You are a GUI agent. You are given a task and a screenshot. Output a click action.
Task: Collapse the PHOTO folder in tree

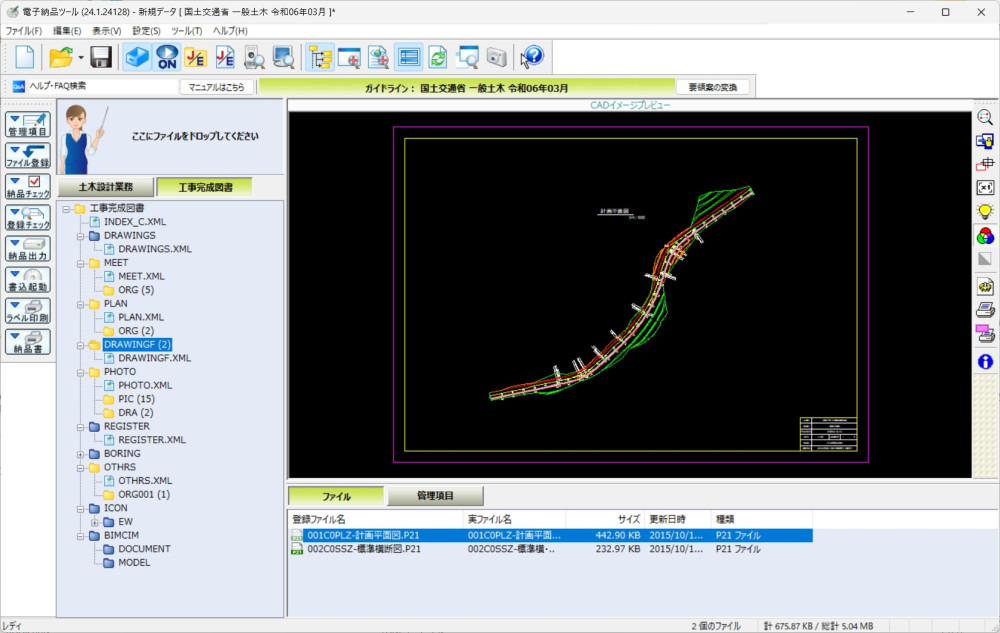click(x=81, y=372)
